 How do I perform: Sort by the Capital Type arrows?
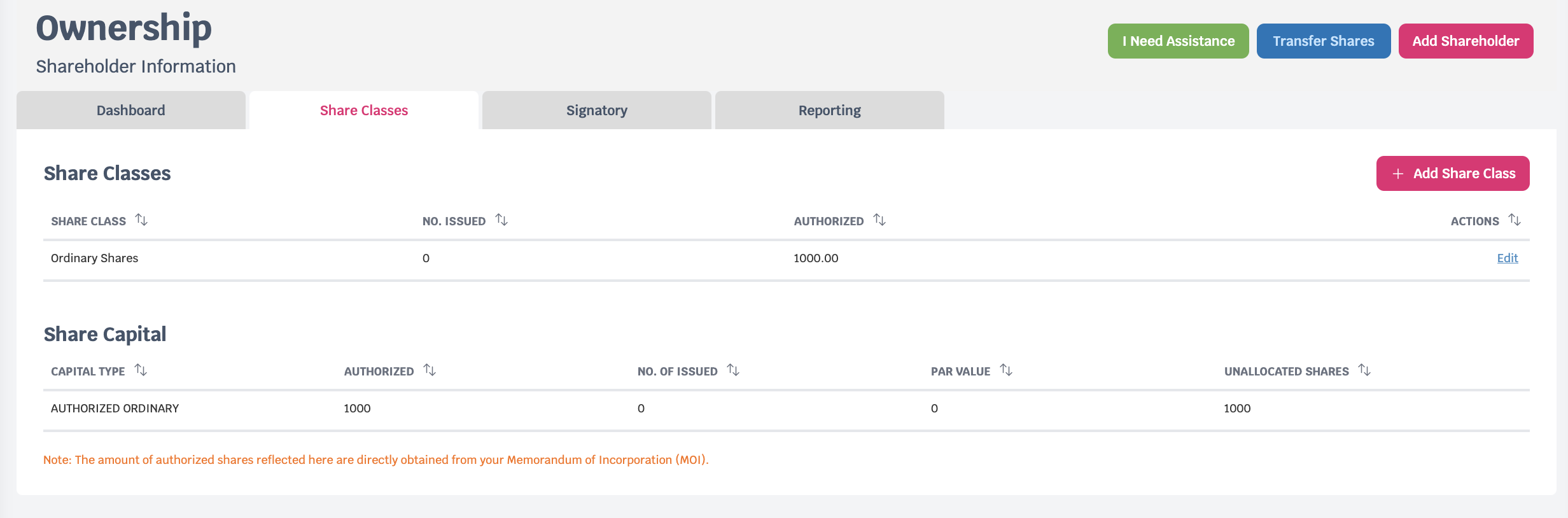click(141, 370)
